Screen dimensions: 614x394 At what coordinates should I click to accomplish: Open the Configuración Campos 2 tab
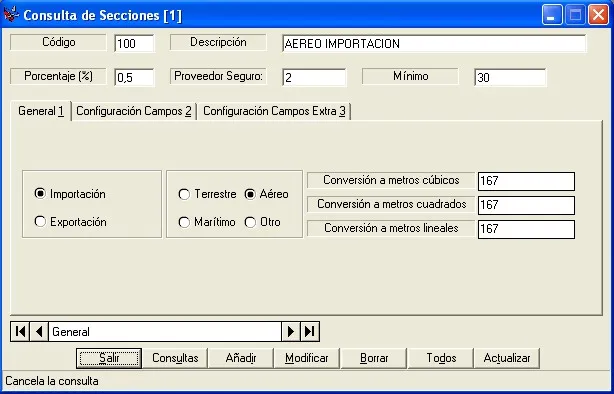[x=134, y=111]
